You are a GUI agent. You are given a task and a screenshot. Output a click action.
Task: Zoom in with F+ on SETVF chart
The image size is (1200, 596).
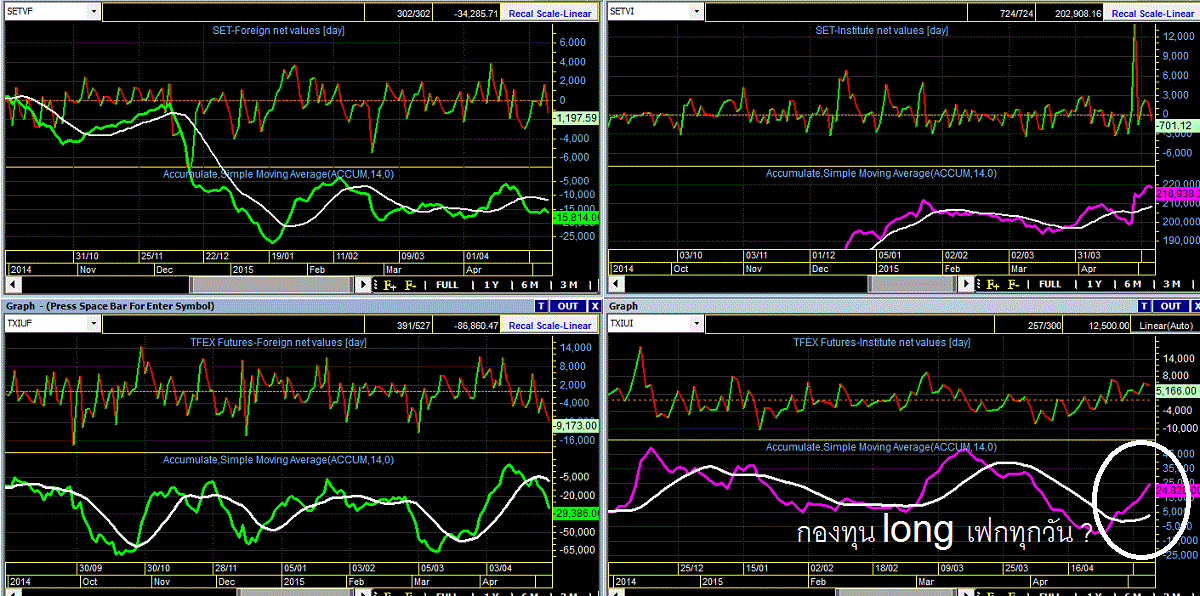pyautogui.click(x=391, y=284)
